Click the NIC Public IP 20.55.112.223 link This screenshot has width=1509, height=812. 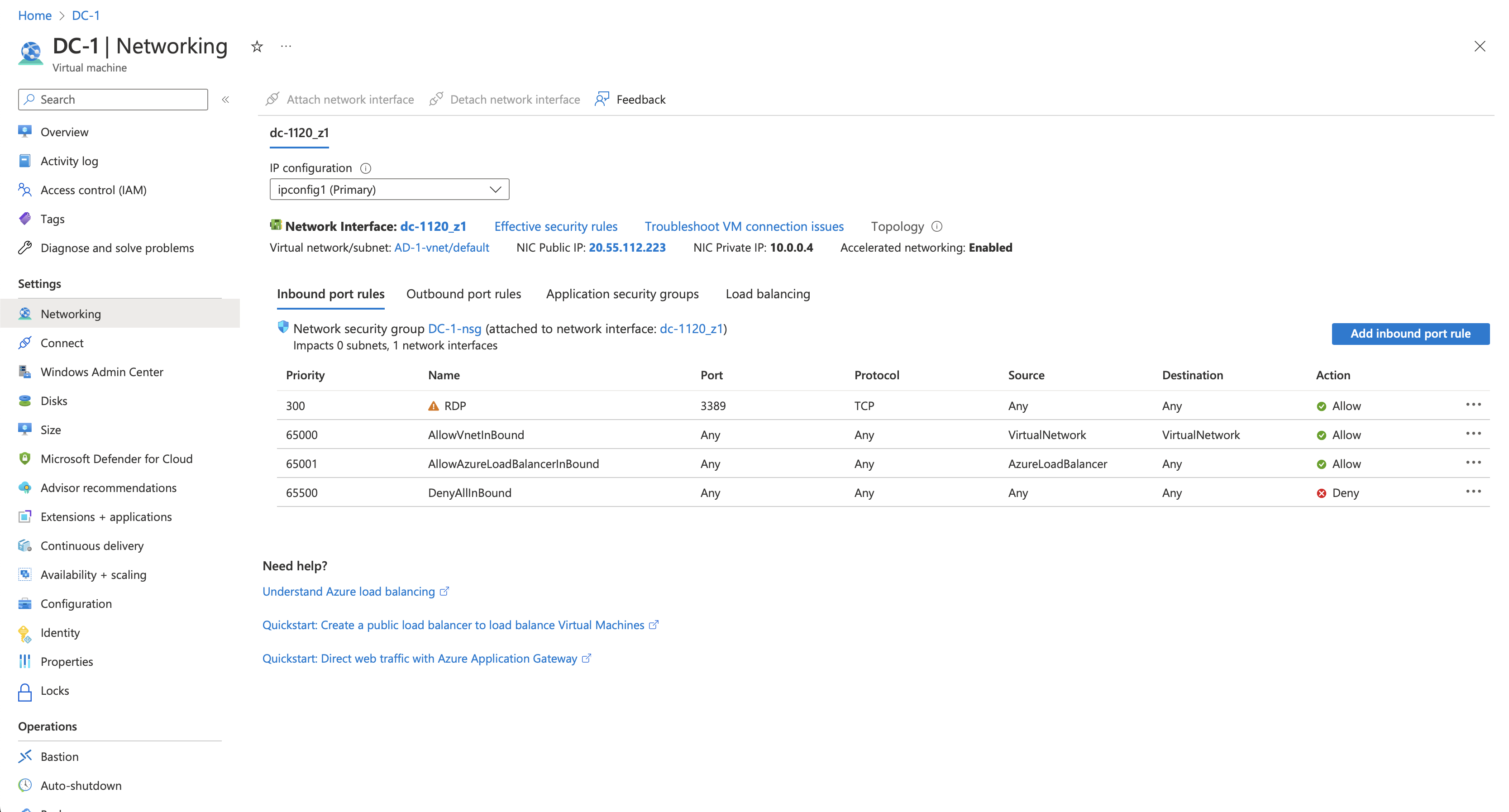pyautogui.click(x=627, y=247)
